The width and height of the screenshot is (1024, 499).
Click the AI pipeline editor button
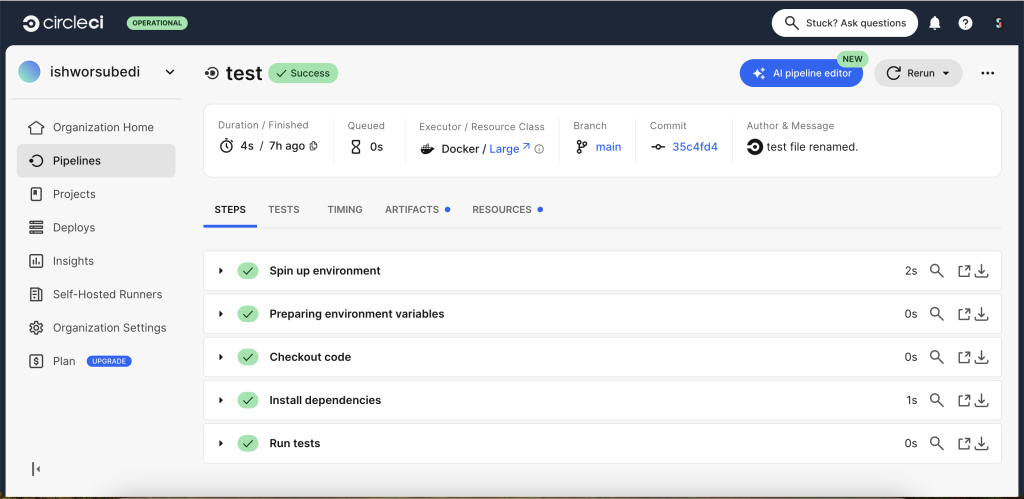click(801, 73)
